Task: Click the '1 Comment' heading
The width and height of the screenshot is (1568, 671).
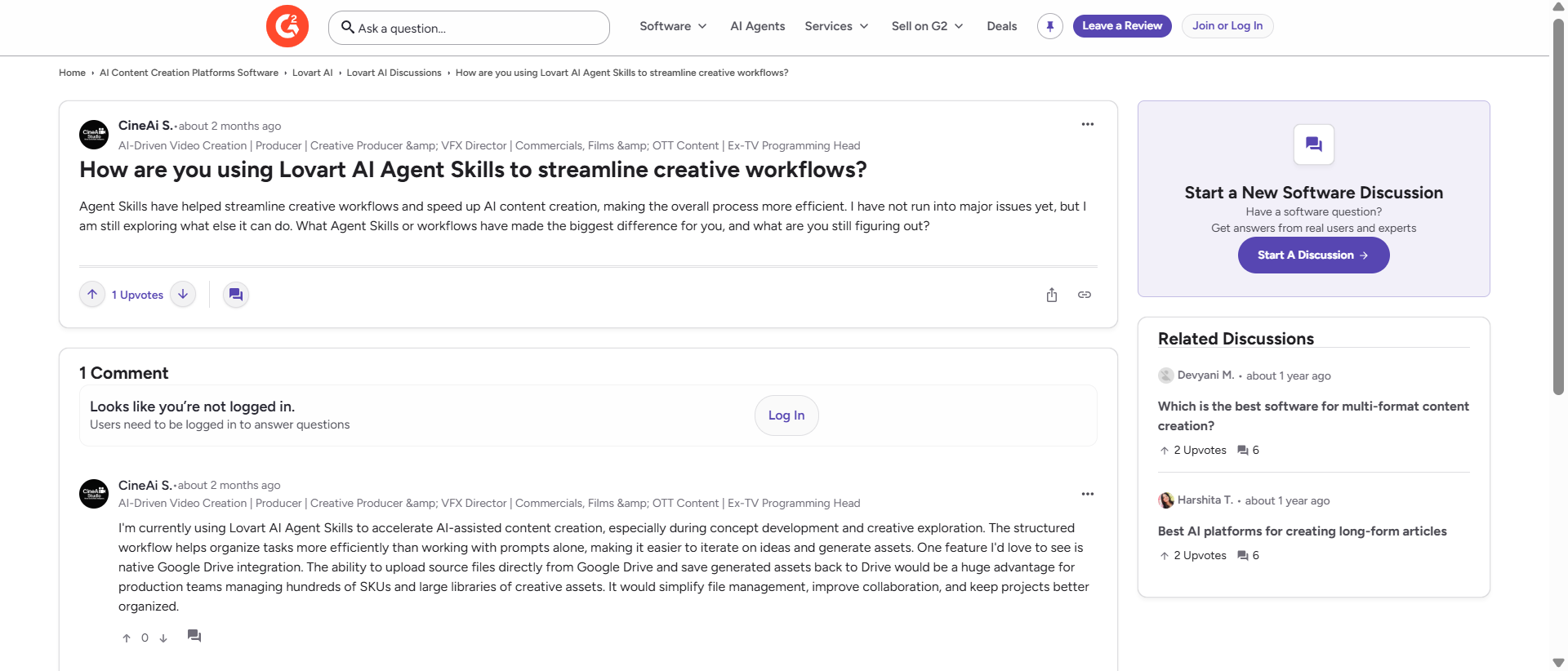Action: coord(124,373)
